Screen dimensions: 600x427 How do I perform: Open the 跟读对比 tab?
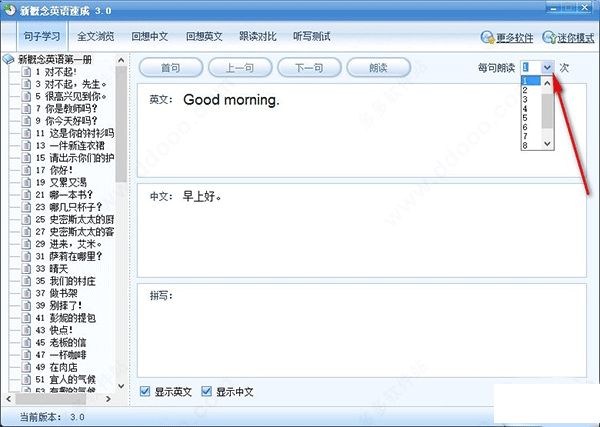[x=258, y=36]
